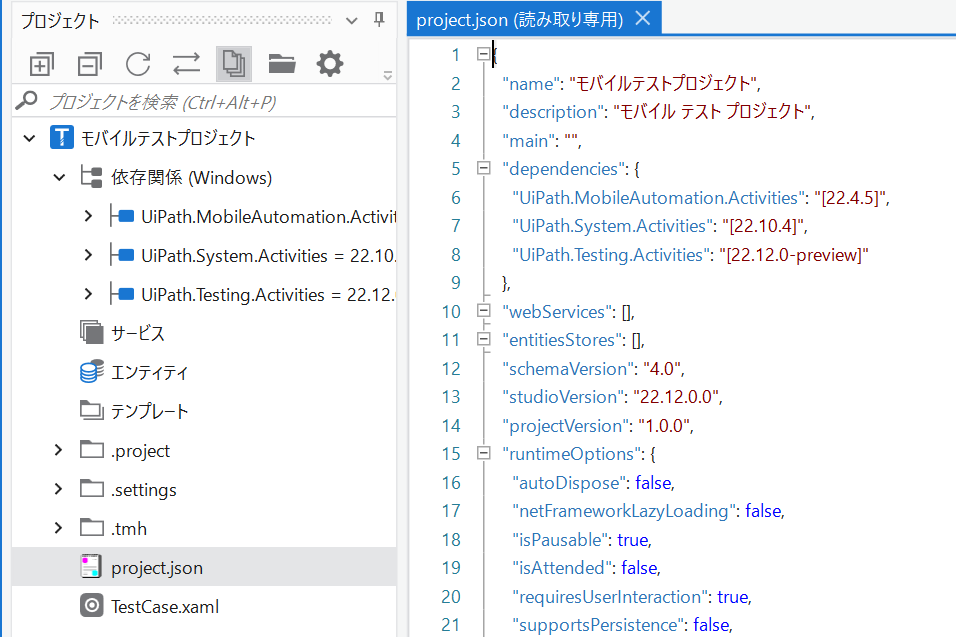Click the project.json file icon

(91, 566)
